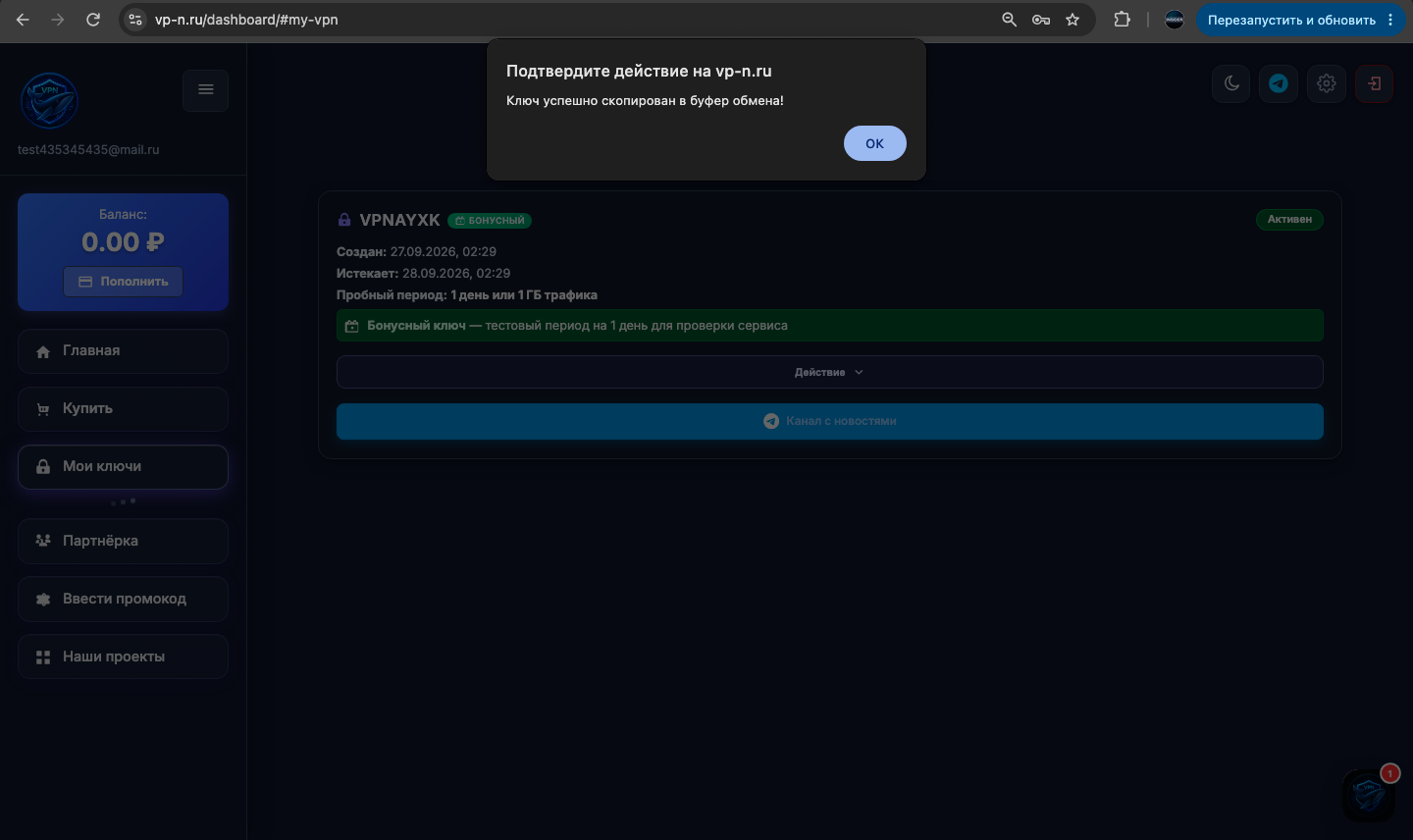Image resolution: width=1413 pixels, height=840 pixels.
Task: Open the browser profile avatar
Action: click(x=1175, y=20)
